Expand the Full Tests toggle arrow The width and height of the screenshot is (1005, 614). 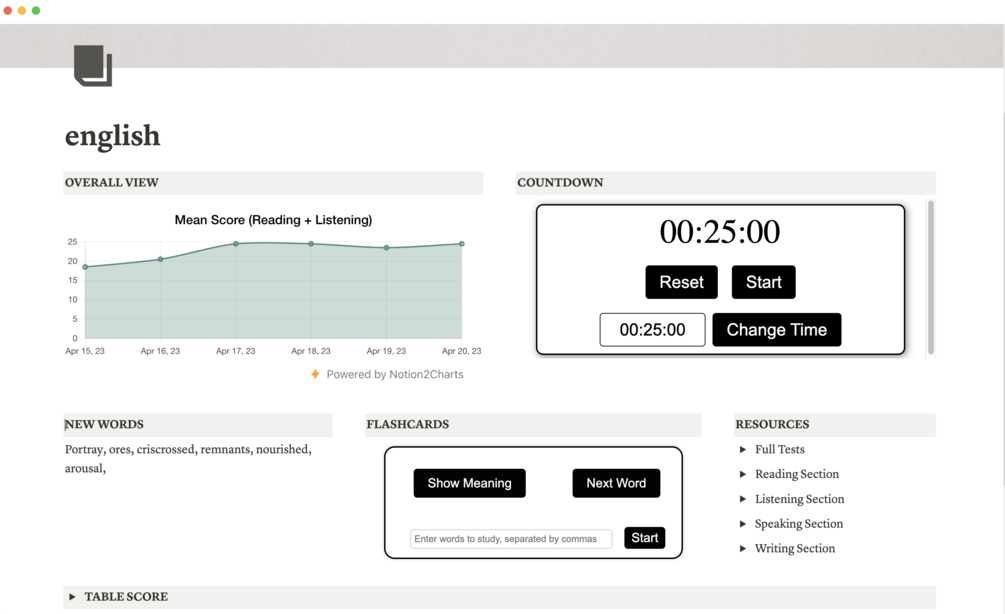tap(743, 449)
